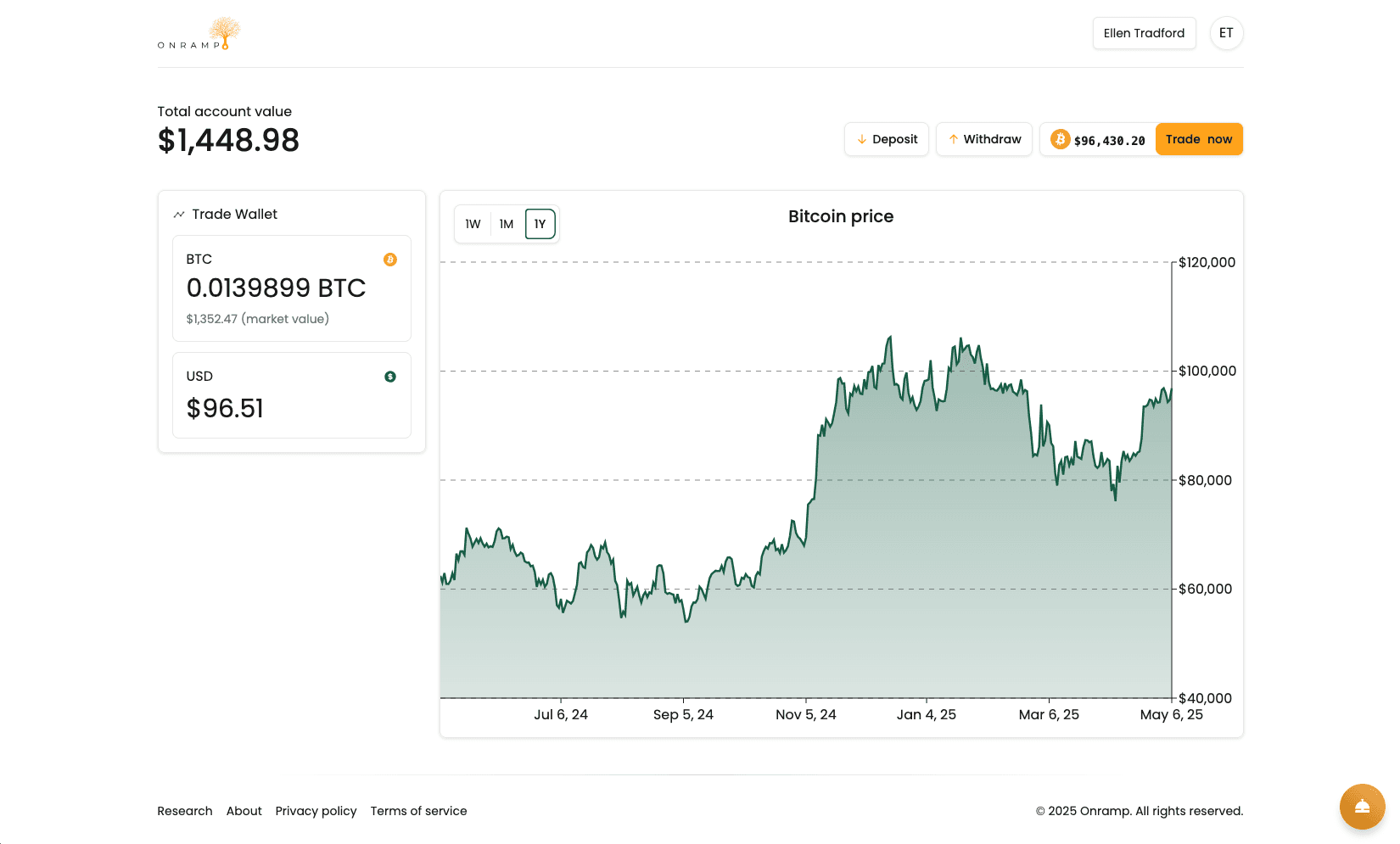Click the Trade Wallet trend-line icon
The width and height of the screenshot is (1400, 844).
(x=179, y=215)
